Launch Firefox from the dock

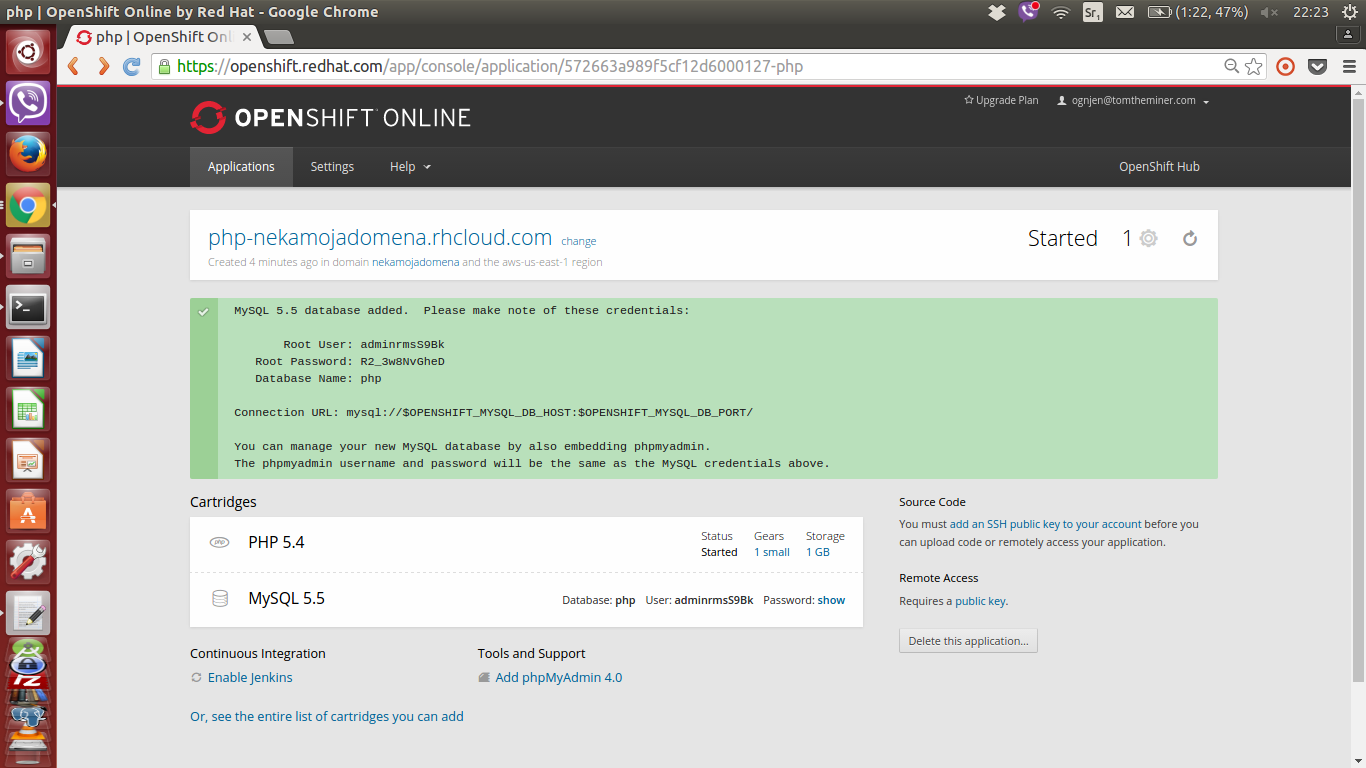pyautogui.click(x=28, y=154)
